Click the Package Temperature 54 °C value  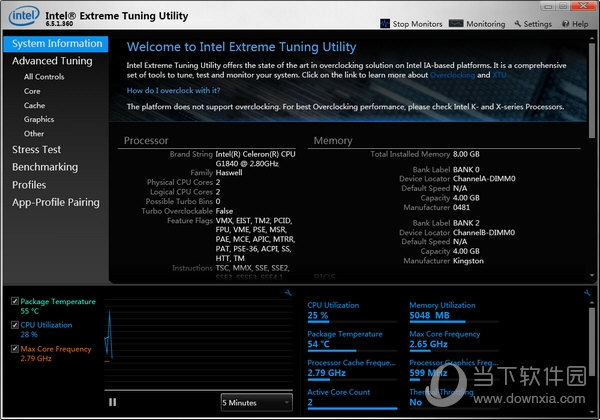point(318,344)
